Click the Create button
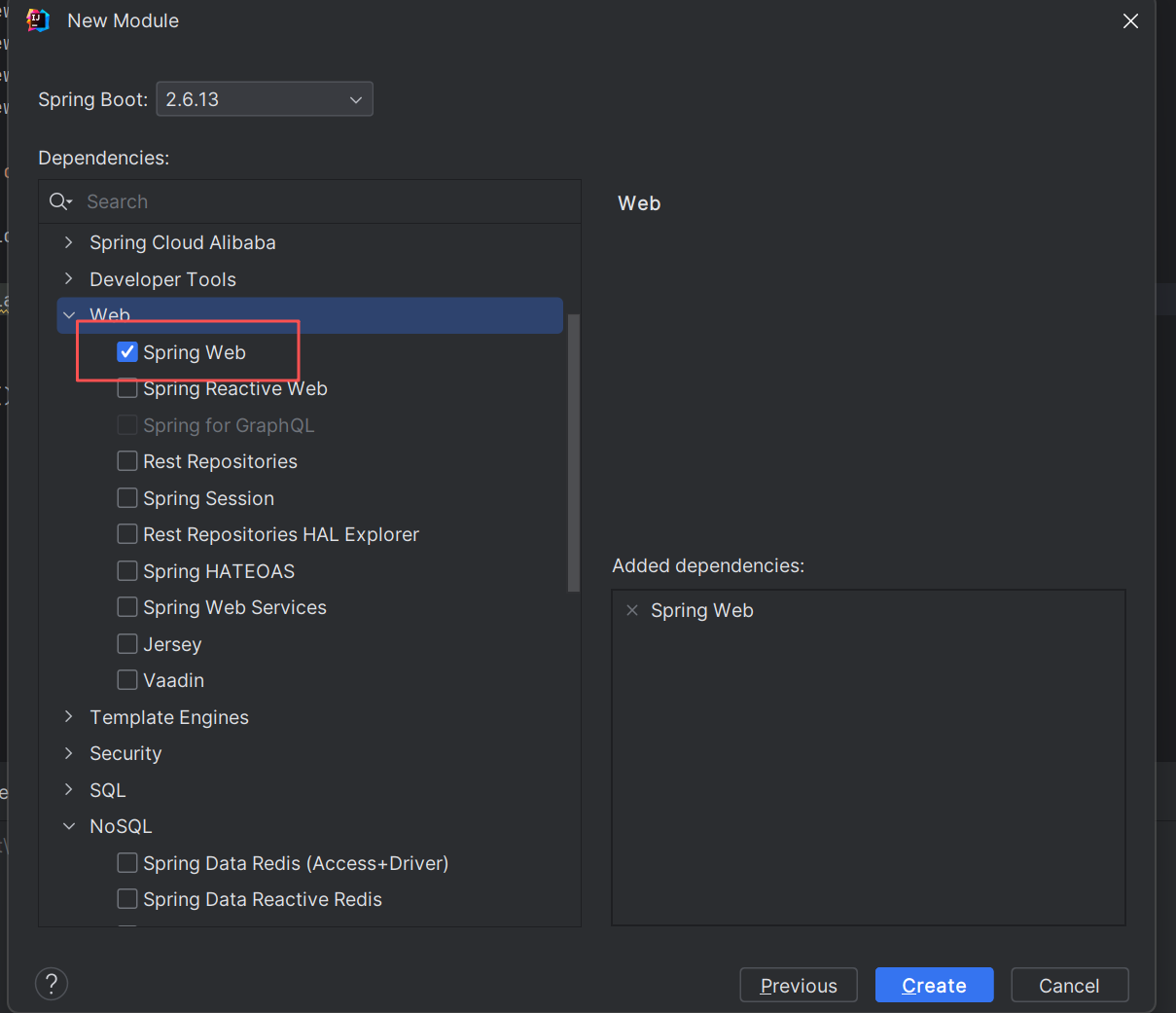1176x1013 pixels. (934, 985)
